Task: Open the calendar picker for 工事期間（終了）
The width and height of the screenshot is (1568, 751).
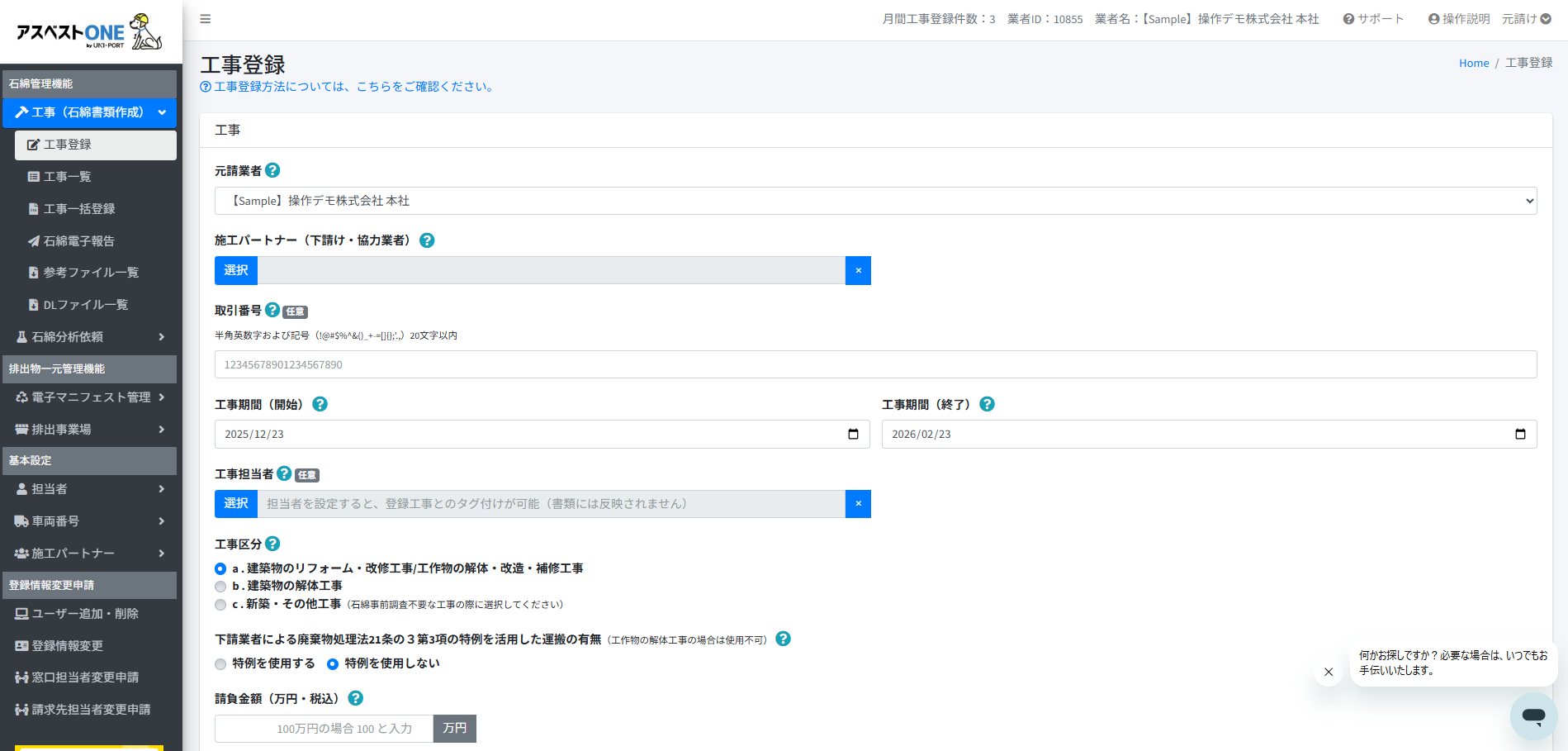Action: point(1520,435)
